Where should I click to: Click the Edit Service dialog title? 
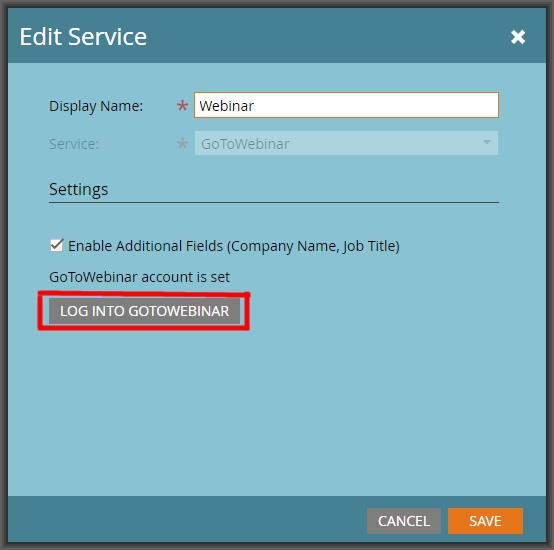83,37
